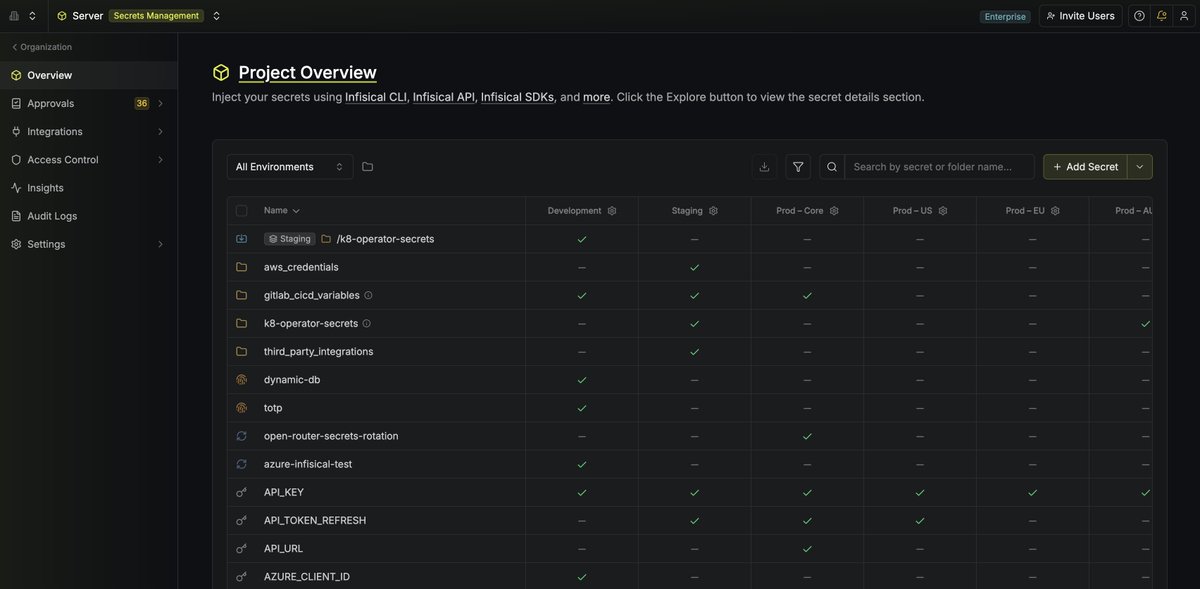
Task: Open the project switcher next to Secrets Management
Action: point(216,16)
